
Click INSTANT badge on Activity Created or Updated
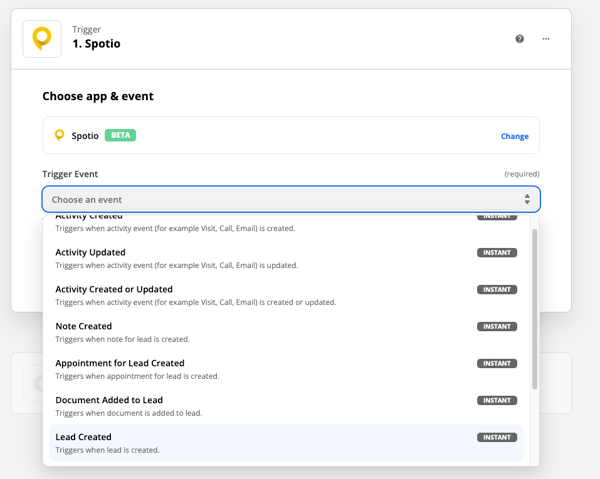(x=497, y=290)
